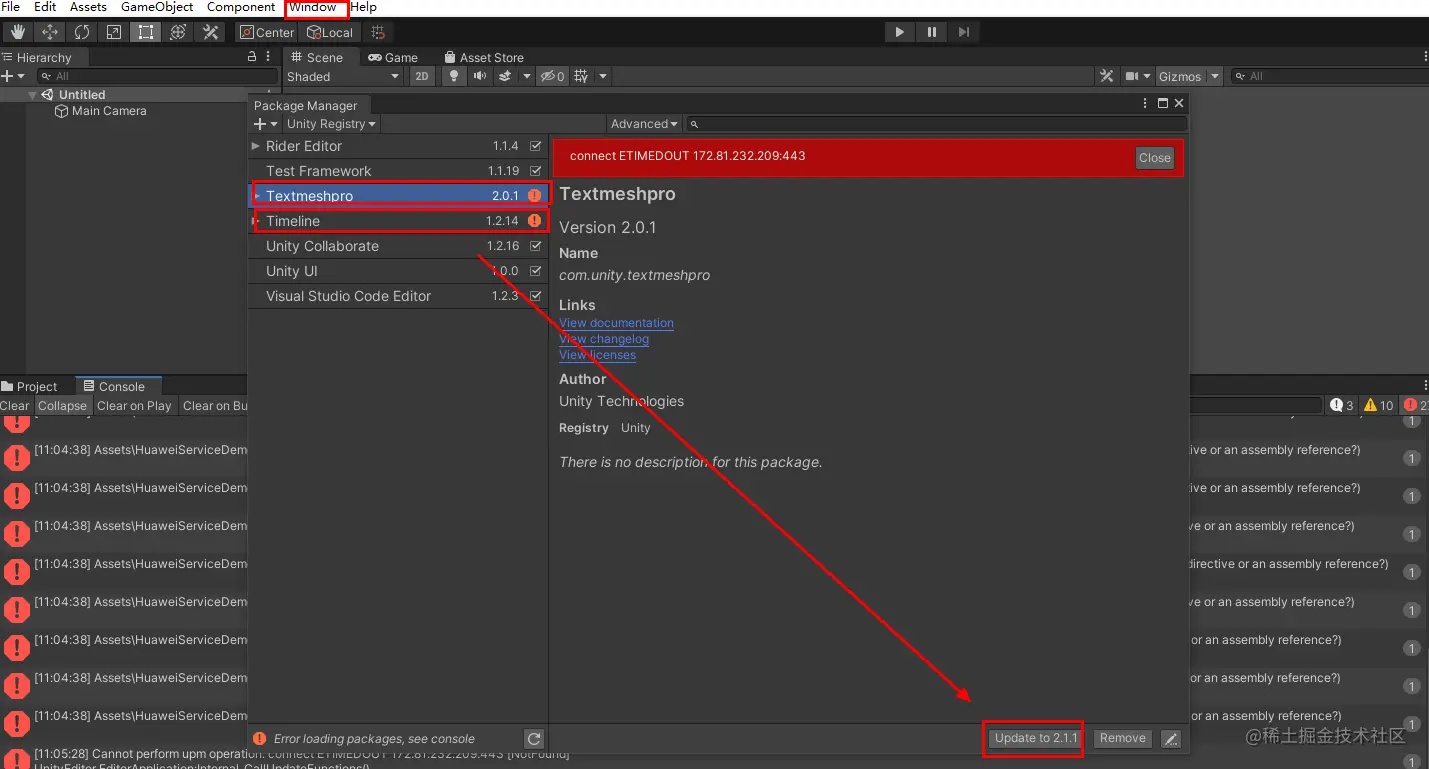This screenshot has height=769, width=1429.
Task: Open scene effects dropdown arrow
Action: [x=526, y=76]
